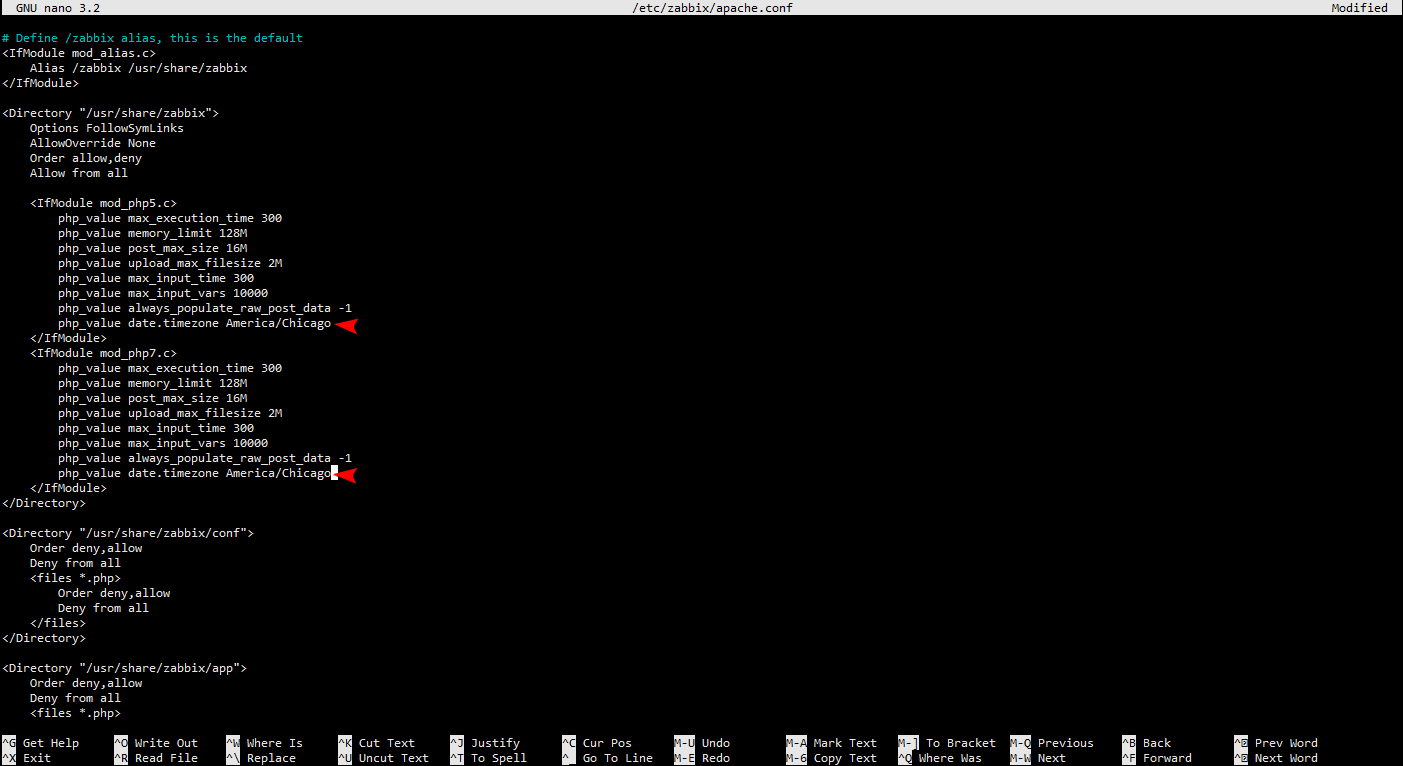Click the Where Is search shortcut

pyautogui.click(x=274, y=743)
